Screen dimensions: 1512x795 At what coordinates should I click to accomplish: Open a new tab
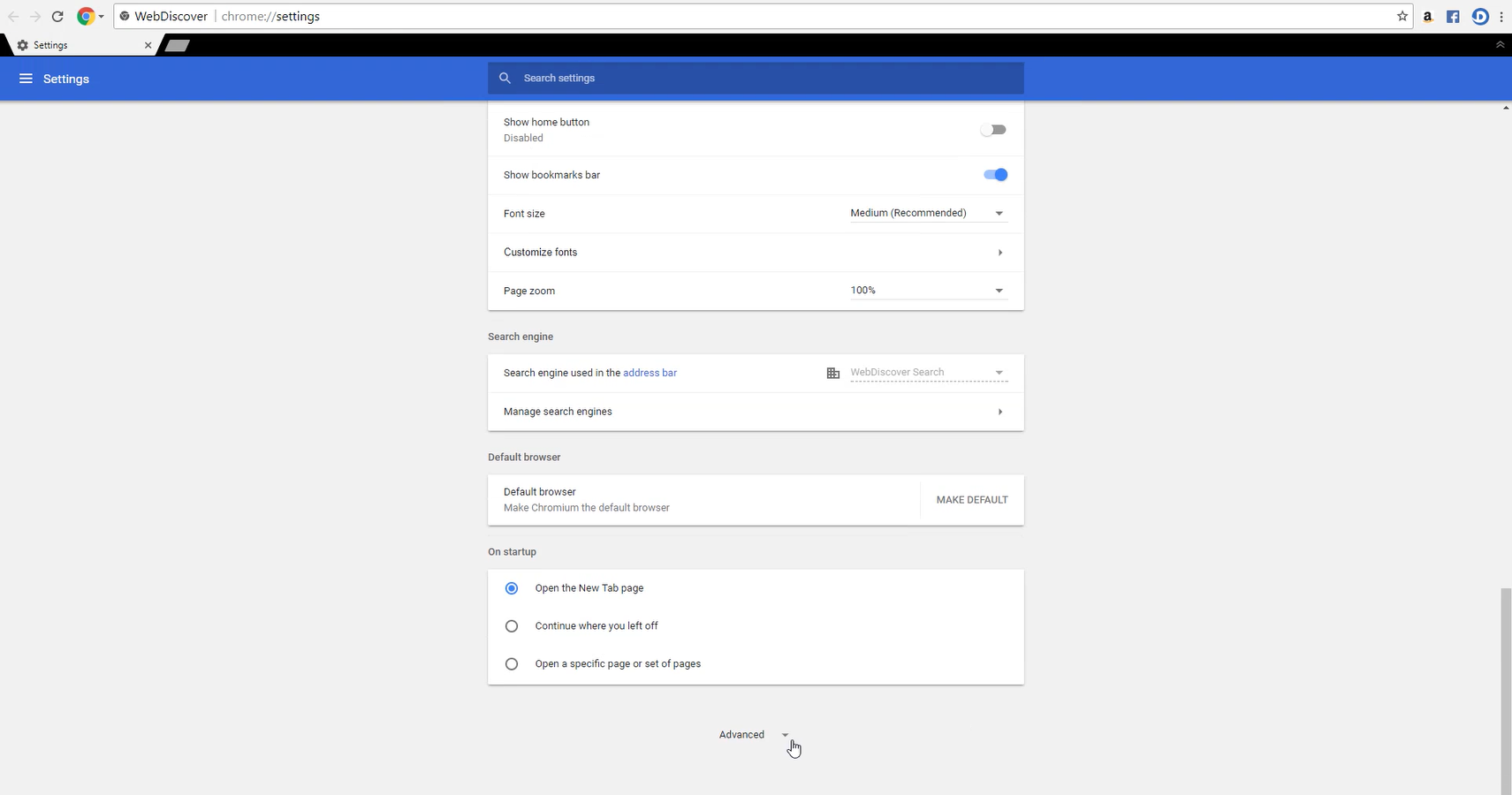[x=178, y=45]
